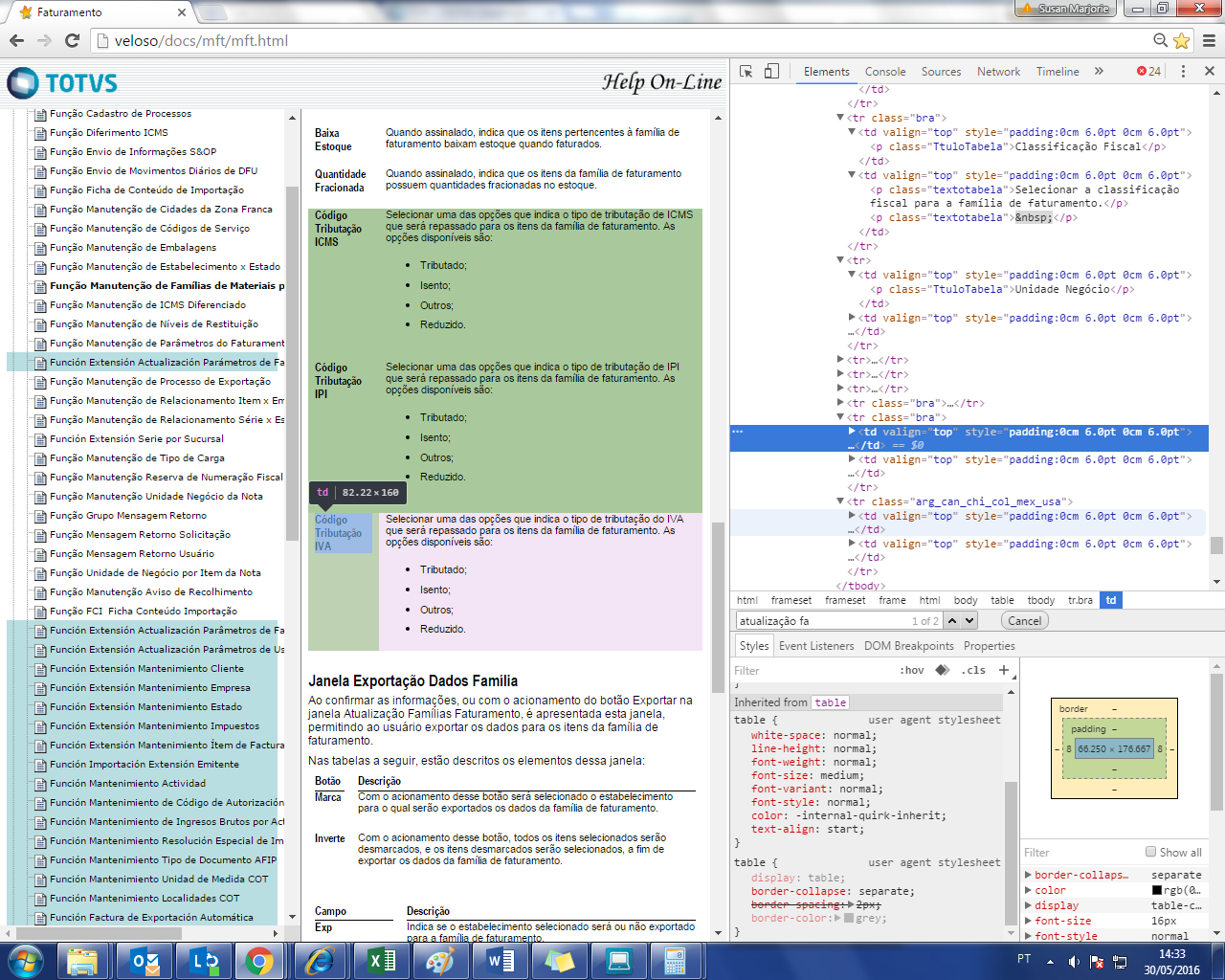The width and height of the screenshot is (1225, 980).
Task: Open Excel from the Windows taskbar
Action: (x=381, y=961)
